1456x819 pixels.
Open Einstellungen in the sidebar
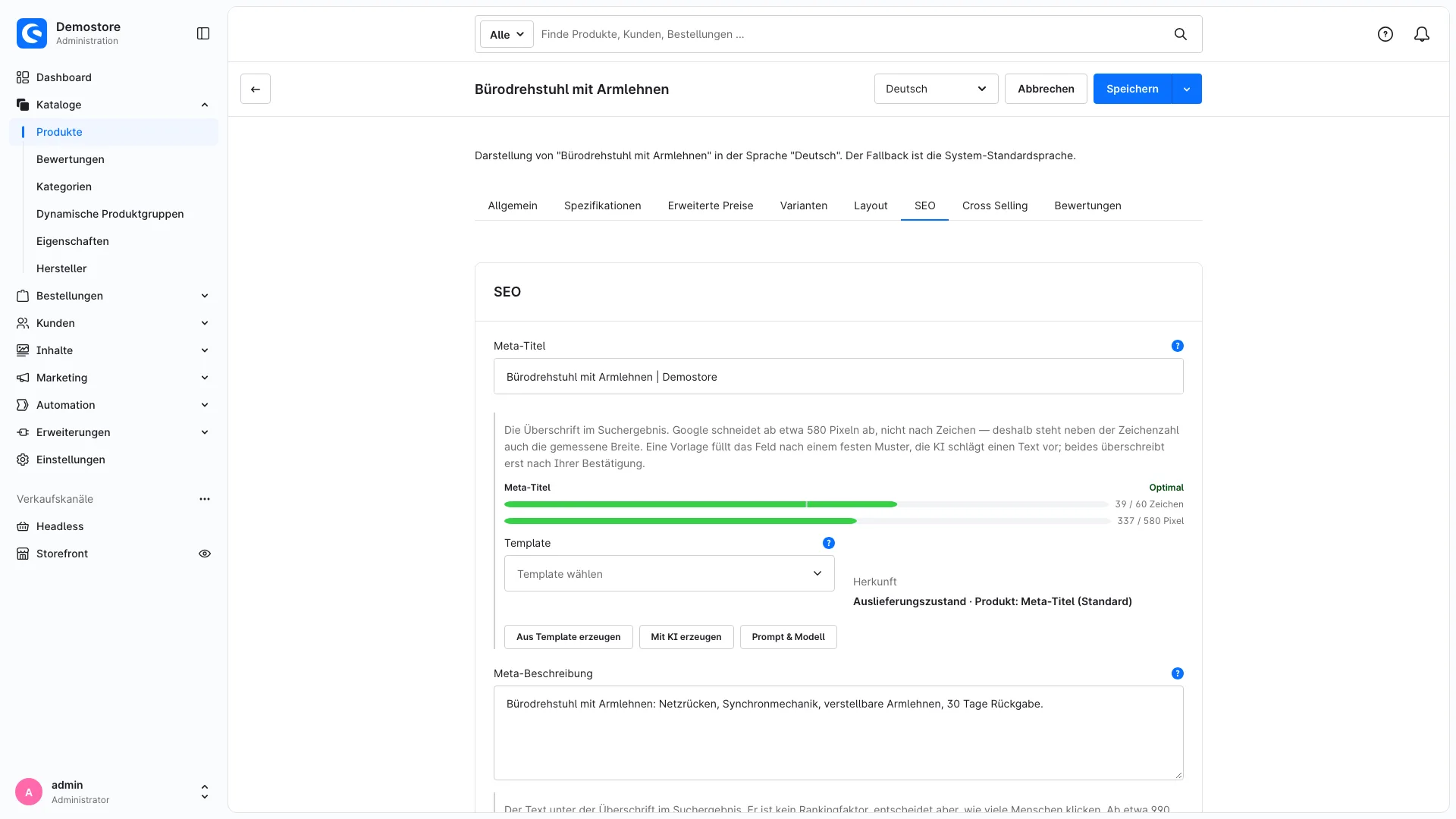click(114, 460)
